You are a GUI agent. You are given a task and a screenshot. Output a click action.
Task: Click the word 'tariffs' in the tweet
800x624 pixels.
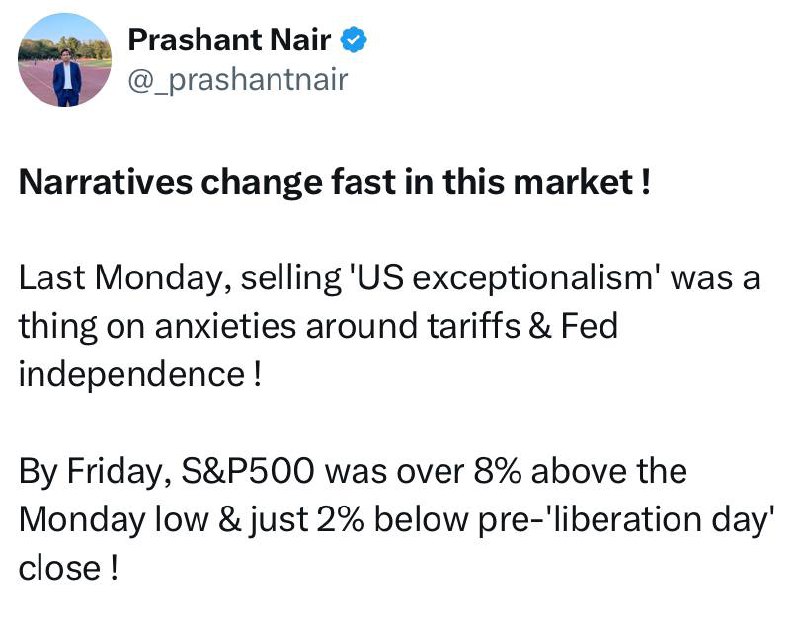(x=474, y=326)
